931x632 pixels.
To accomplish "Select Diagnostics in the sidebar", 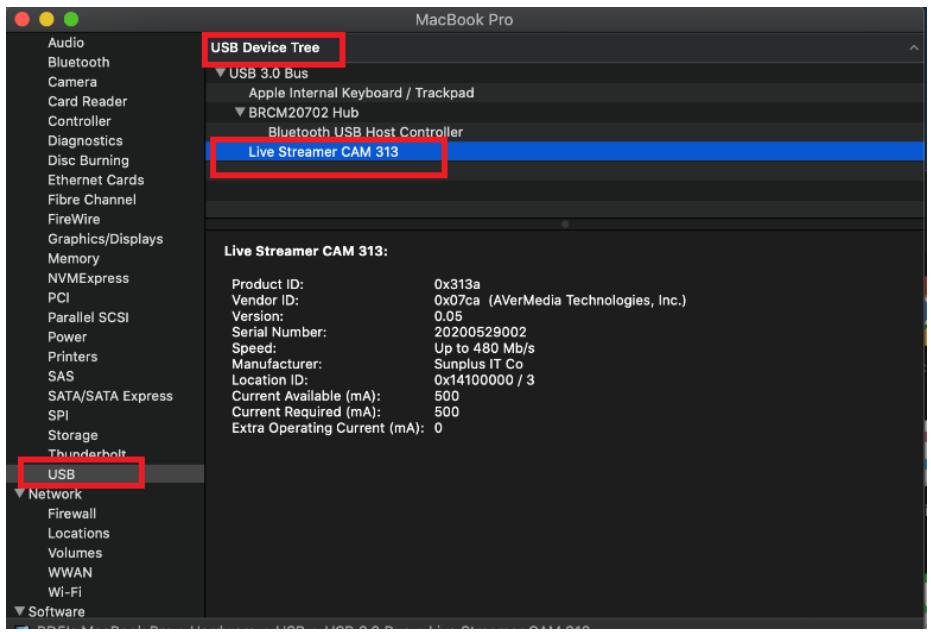I will [x=85, y=141].
